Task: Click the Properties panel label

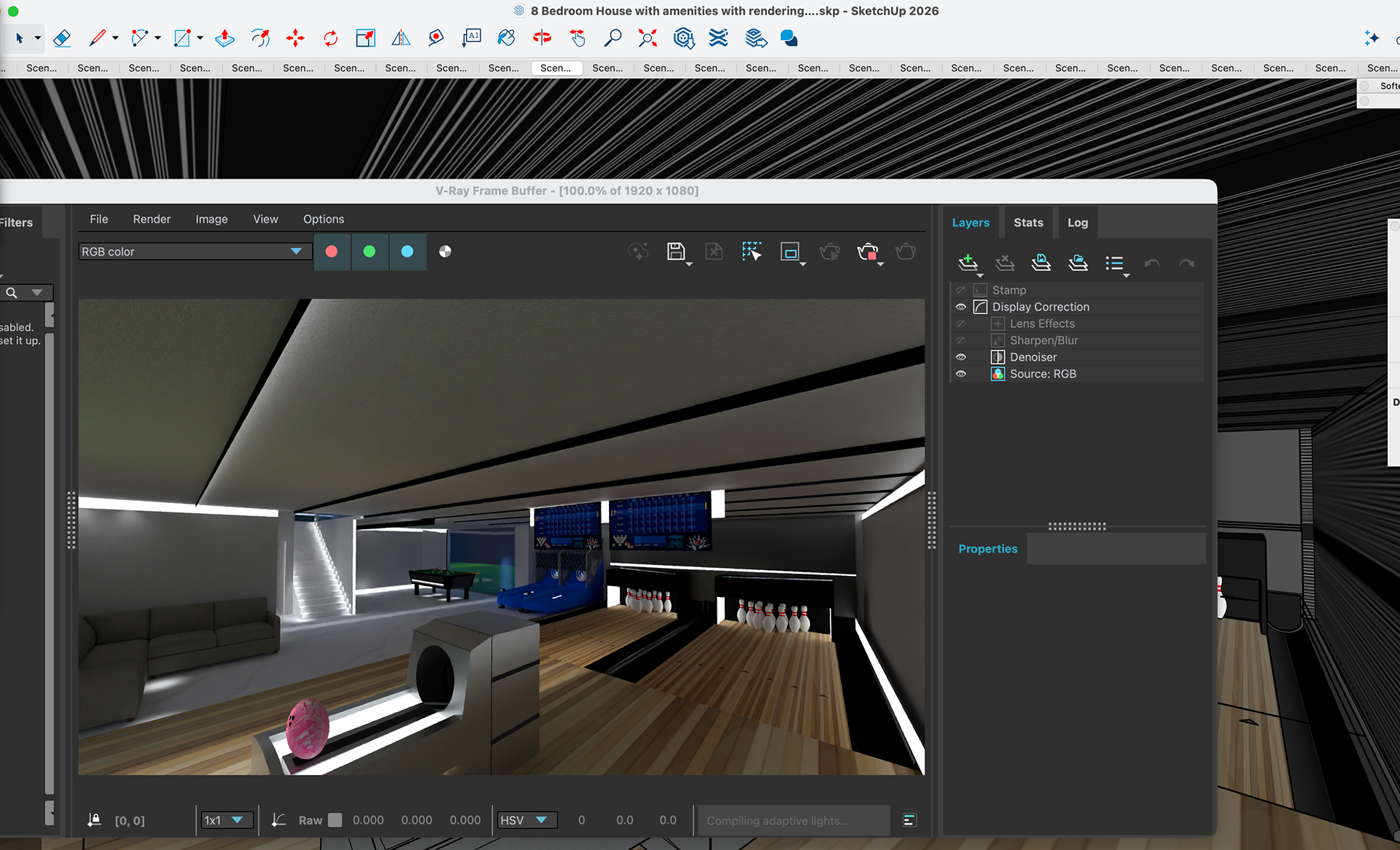Action: [x=987, y=549]
